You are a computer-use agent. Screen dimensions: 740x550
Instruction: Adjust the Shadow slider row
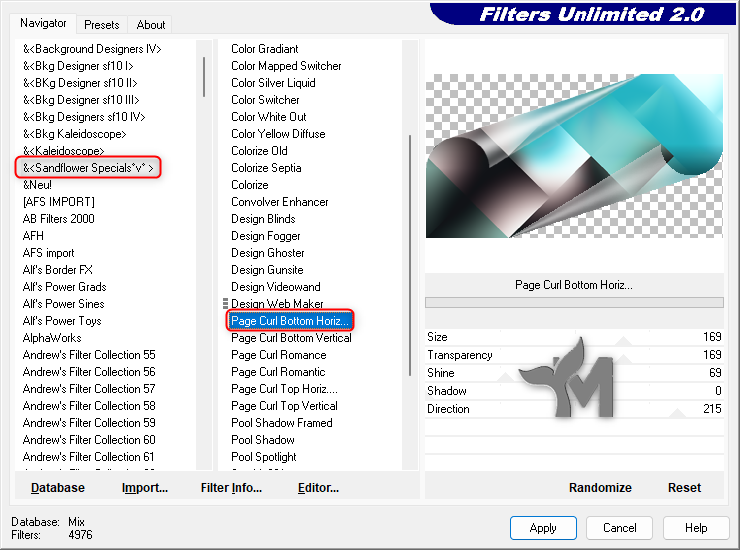tap(574, 390)
